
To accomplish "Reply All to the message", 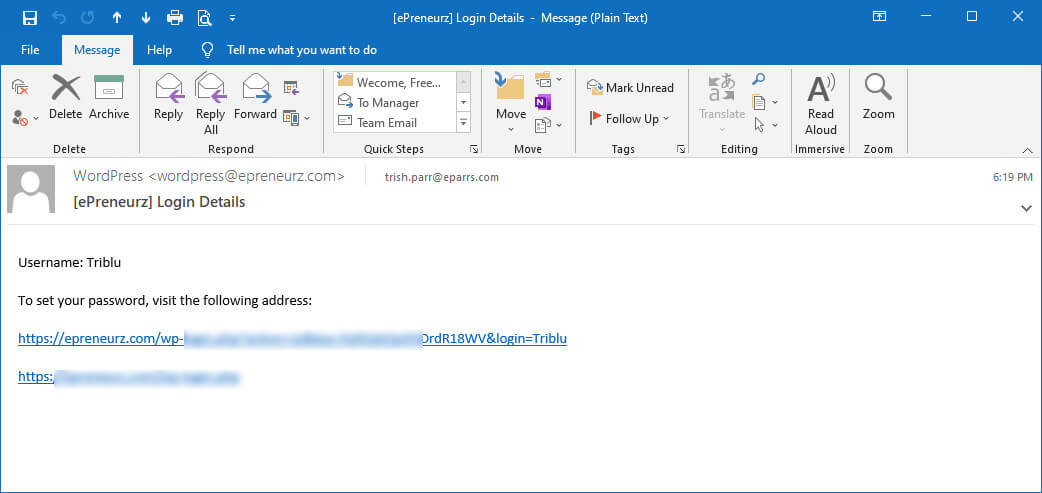I will click(211, 104).
